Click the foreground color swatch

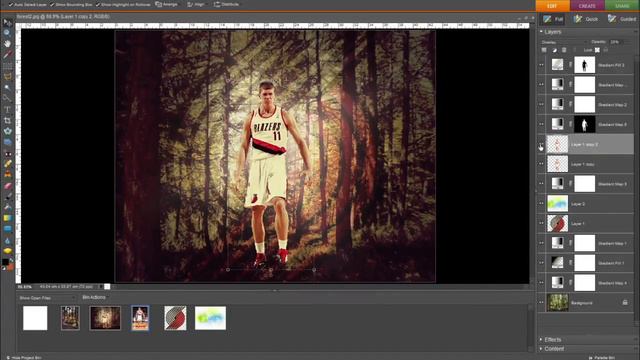pyautogui.click(x=5, y=262)
